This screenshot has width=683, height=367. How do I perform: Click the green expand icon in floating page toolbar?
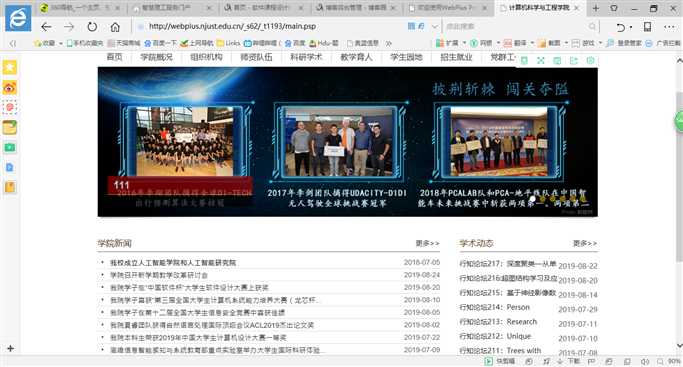point(541,61)
